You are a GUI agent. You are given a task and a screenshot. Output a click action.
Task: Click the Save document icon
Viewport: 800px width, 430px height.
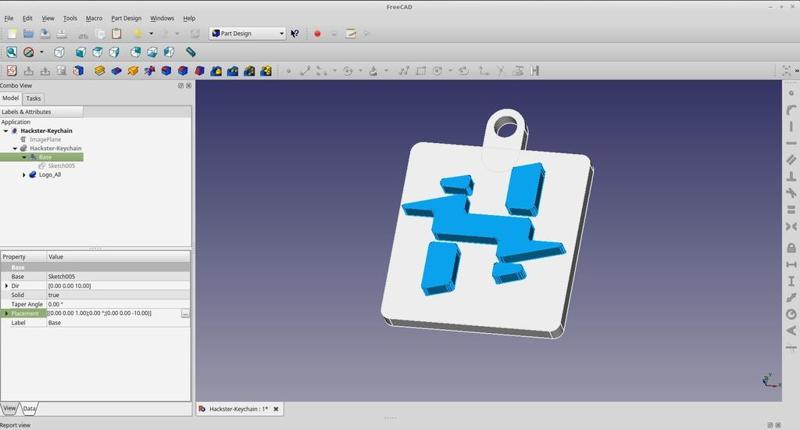click(45, 34)
